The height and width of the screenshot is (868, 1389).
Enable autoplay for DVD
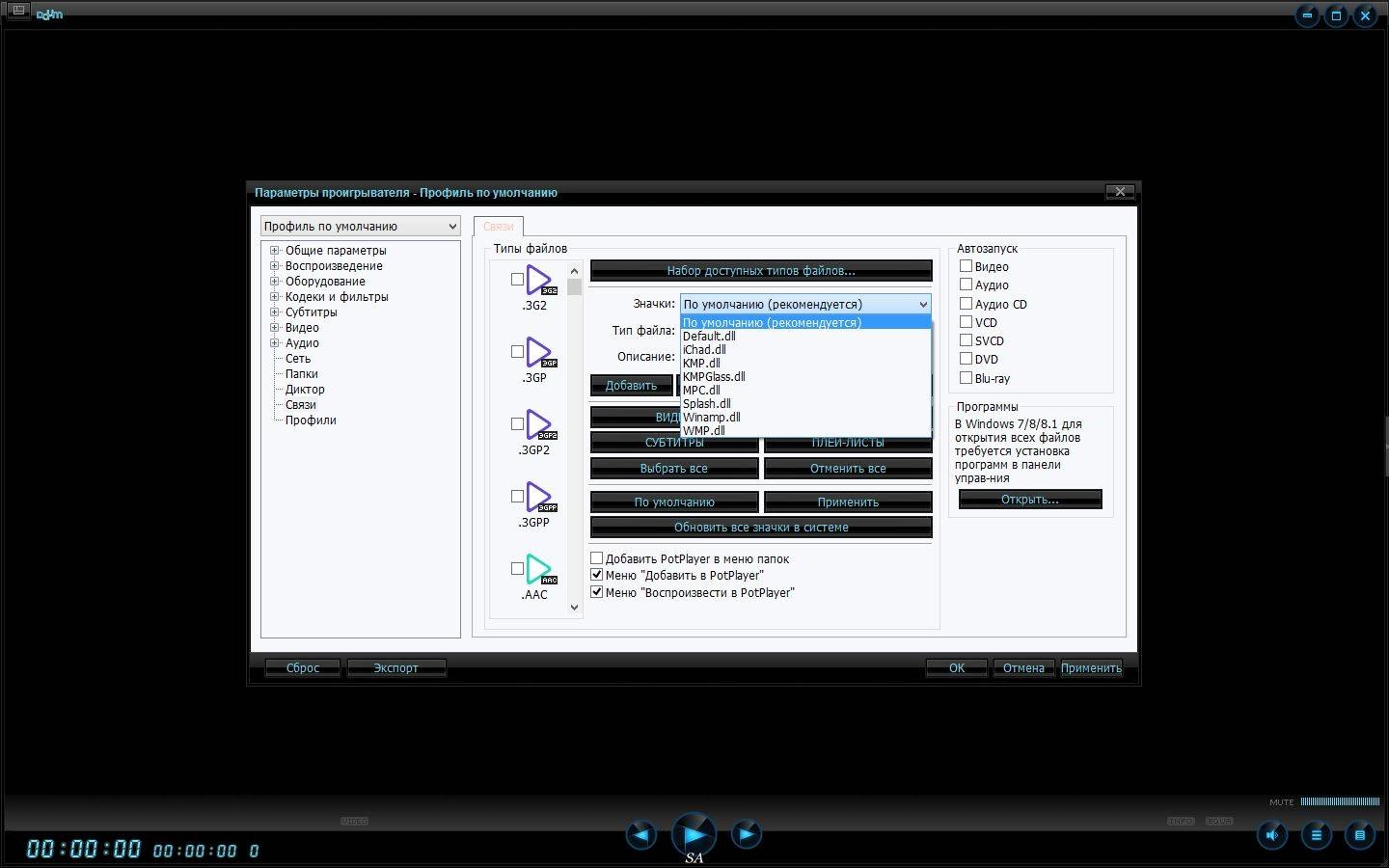point(966,359)
